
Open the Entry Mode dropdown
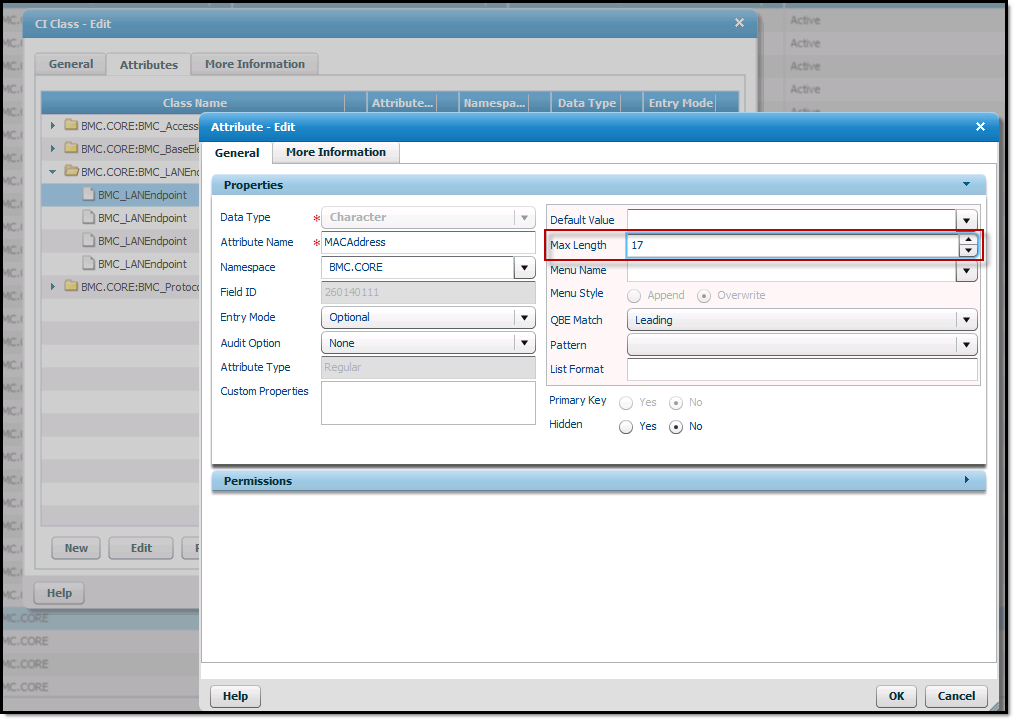click(x=524, y=318)
